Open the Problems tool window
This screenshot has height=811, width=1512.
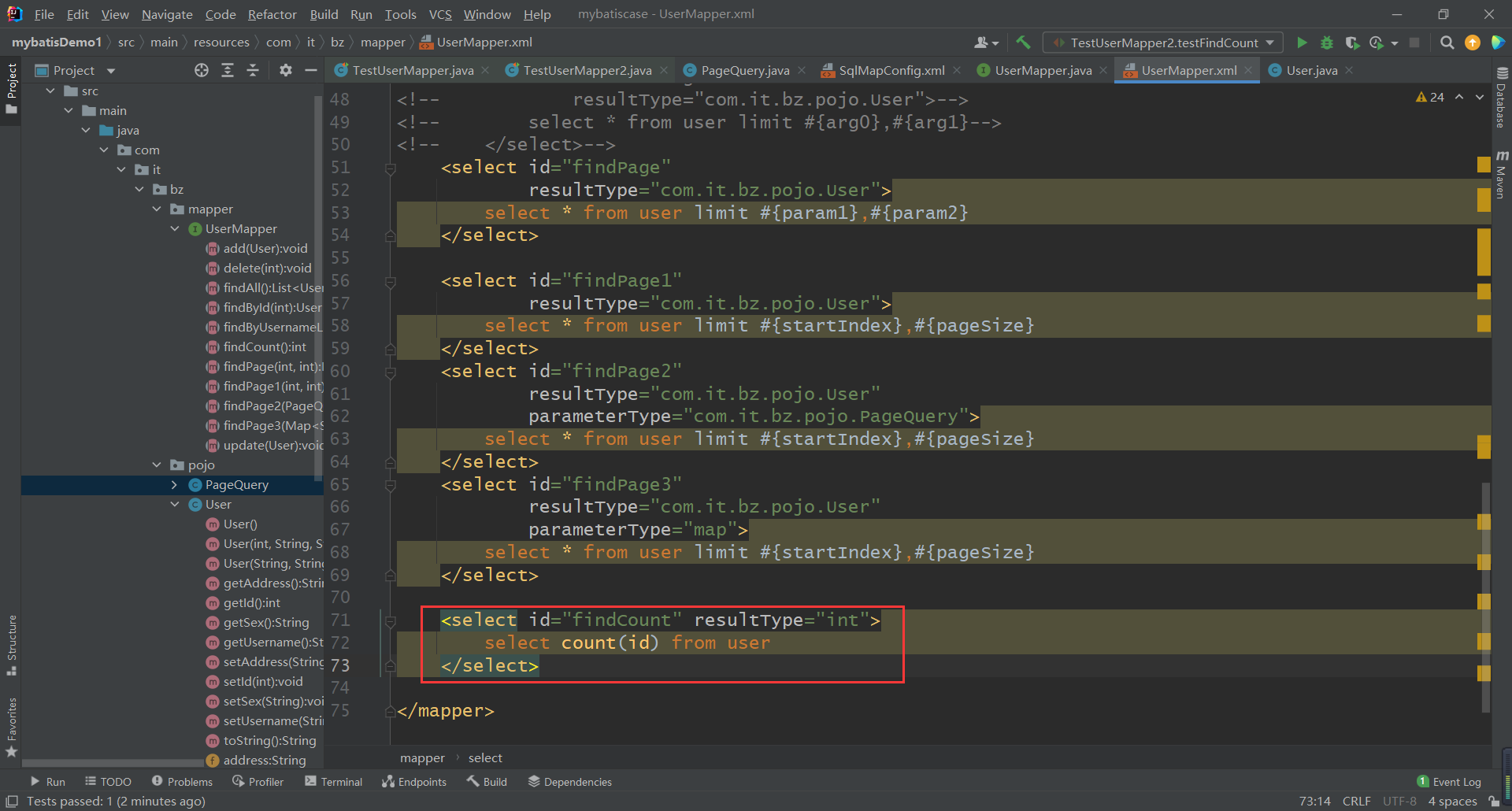pyautogui.click(x=182, y=781)
